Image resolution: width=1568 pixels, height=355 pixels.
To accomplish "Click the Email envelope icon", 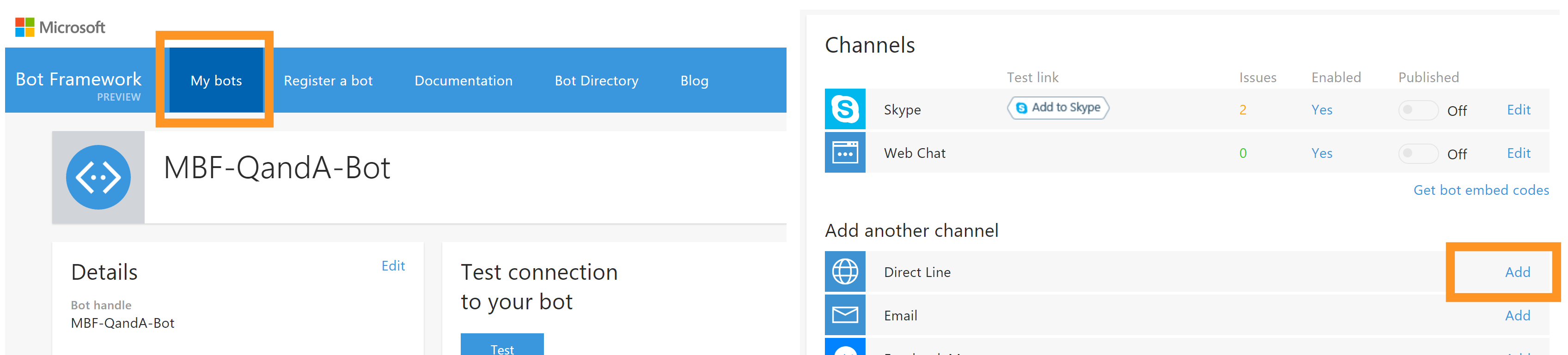I will coord(845,315).
